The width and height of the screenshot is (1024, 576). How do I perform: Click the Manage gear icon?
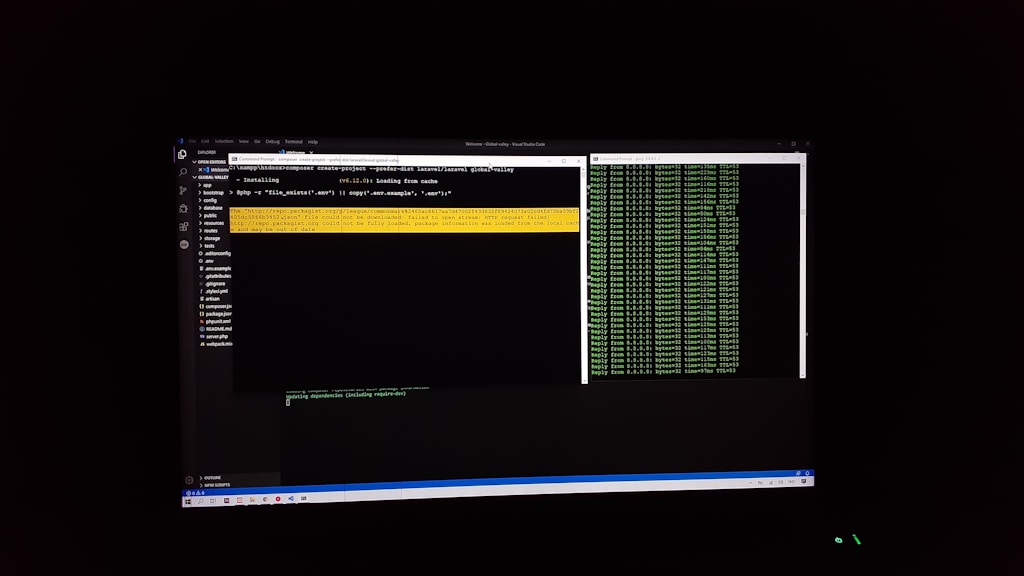[x=189, y=480]
